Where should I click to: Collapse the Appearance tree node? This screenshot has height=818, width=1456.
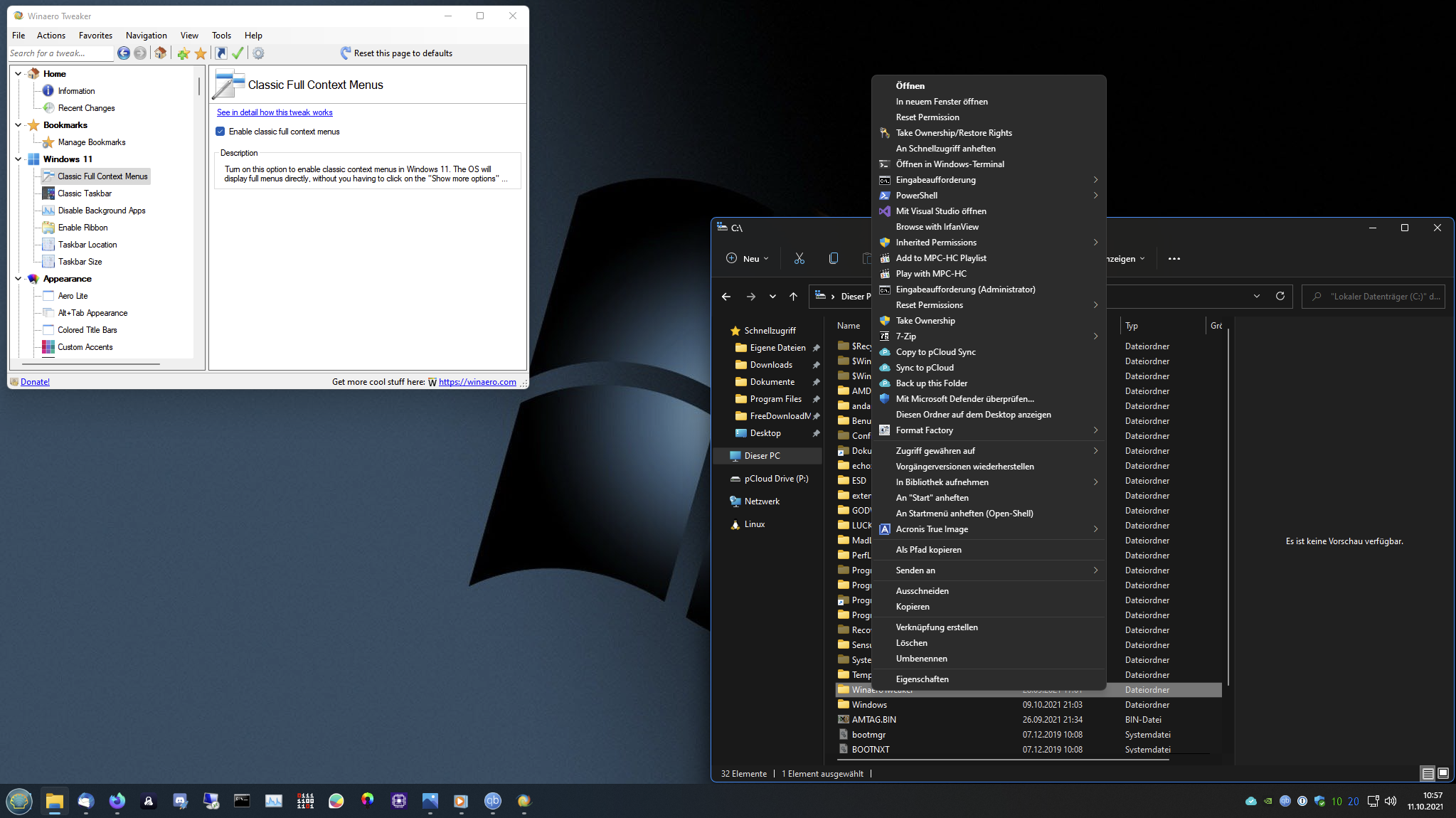[x=18, y=279]
